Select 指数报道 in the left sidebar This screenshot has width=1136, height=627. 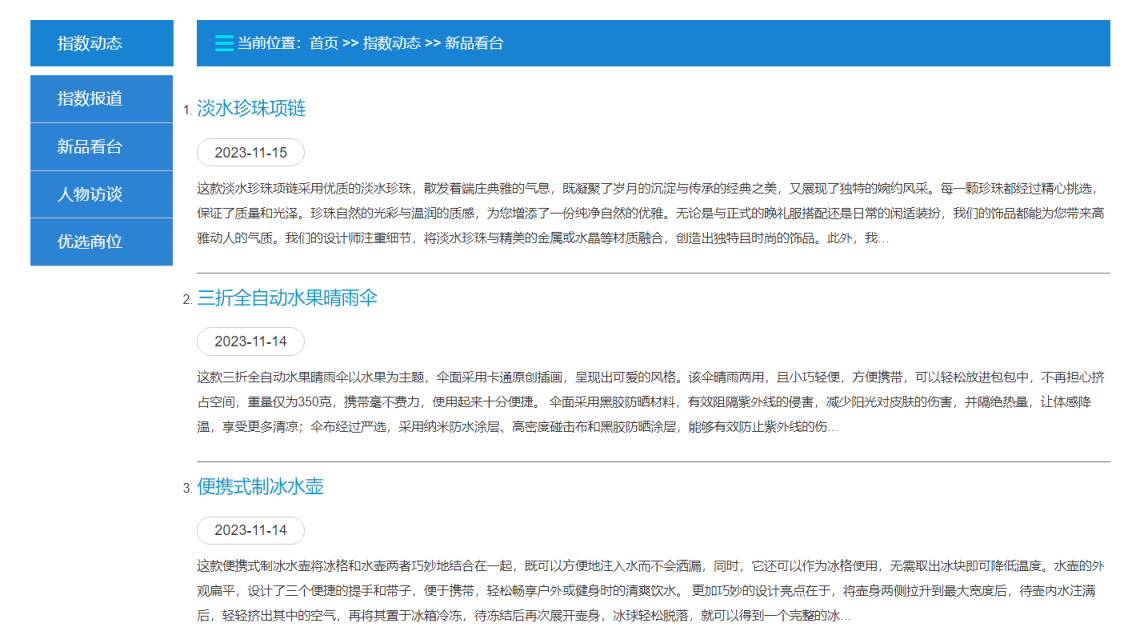click(x=101, y=98)
